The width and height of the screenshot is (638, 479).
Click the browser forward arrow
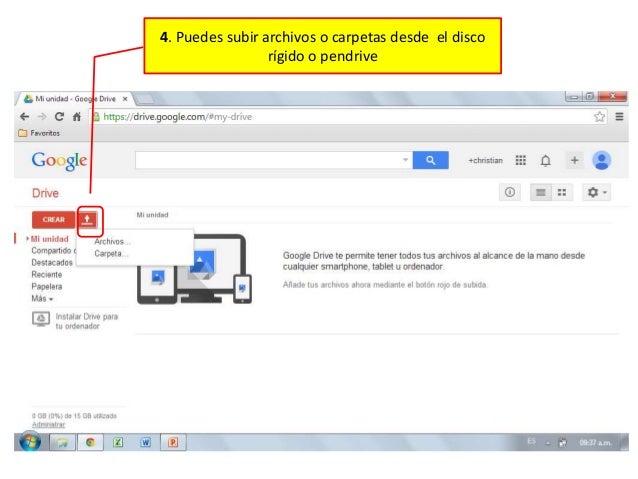42,116
